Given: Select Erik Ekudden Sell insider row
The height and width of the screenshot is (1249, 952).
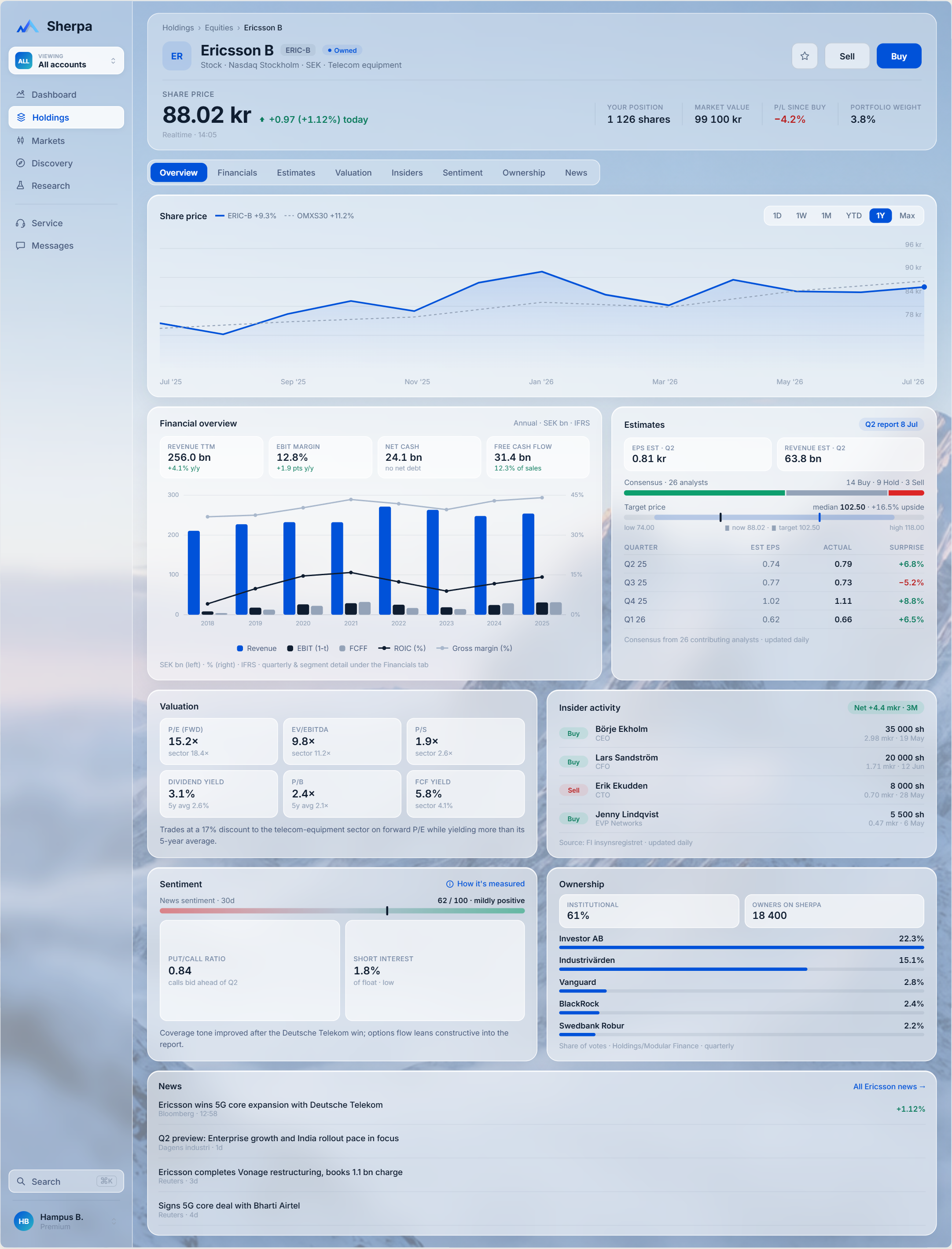Looking at the screenshot, I should click(x=741, y=790).
